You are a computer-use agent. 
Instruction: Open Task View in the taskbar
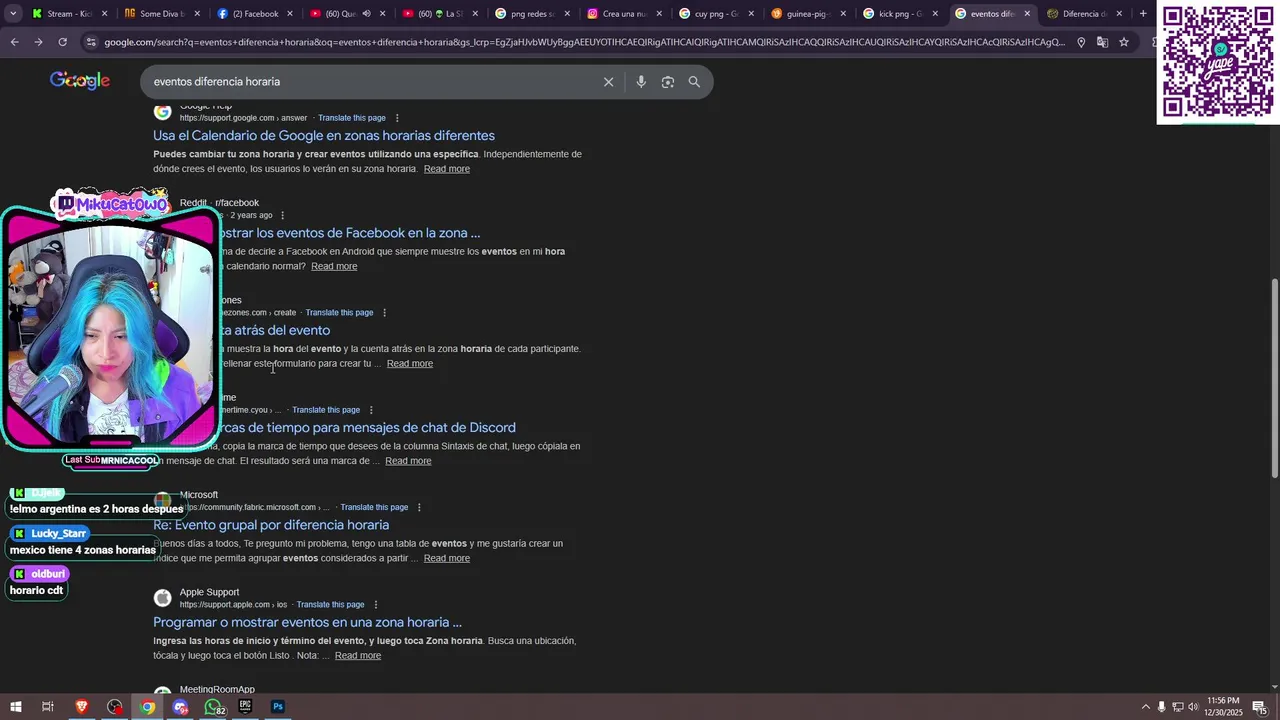coord(47,707)
